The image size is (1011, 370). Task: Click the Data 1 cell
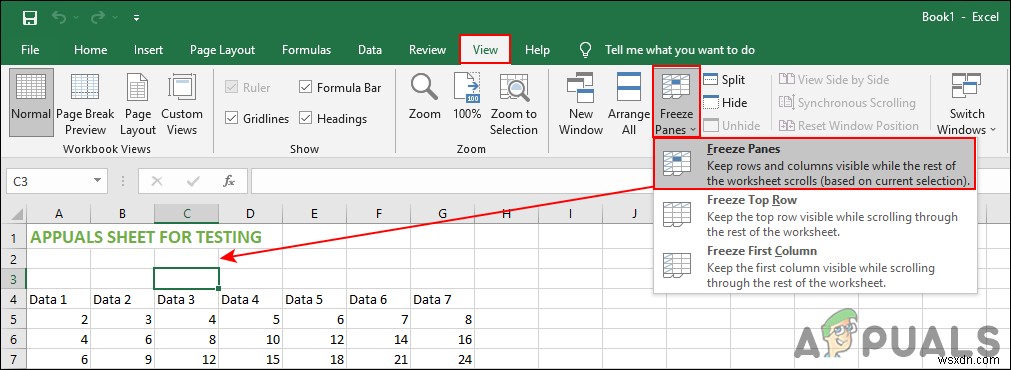coord(59,299)
